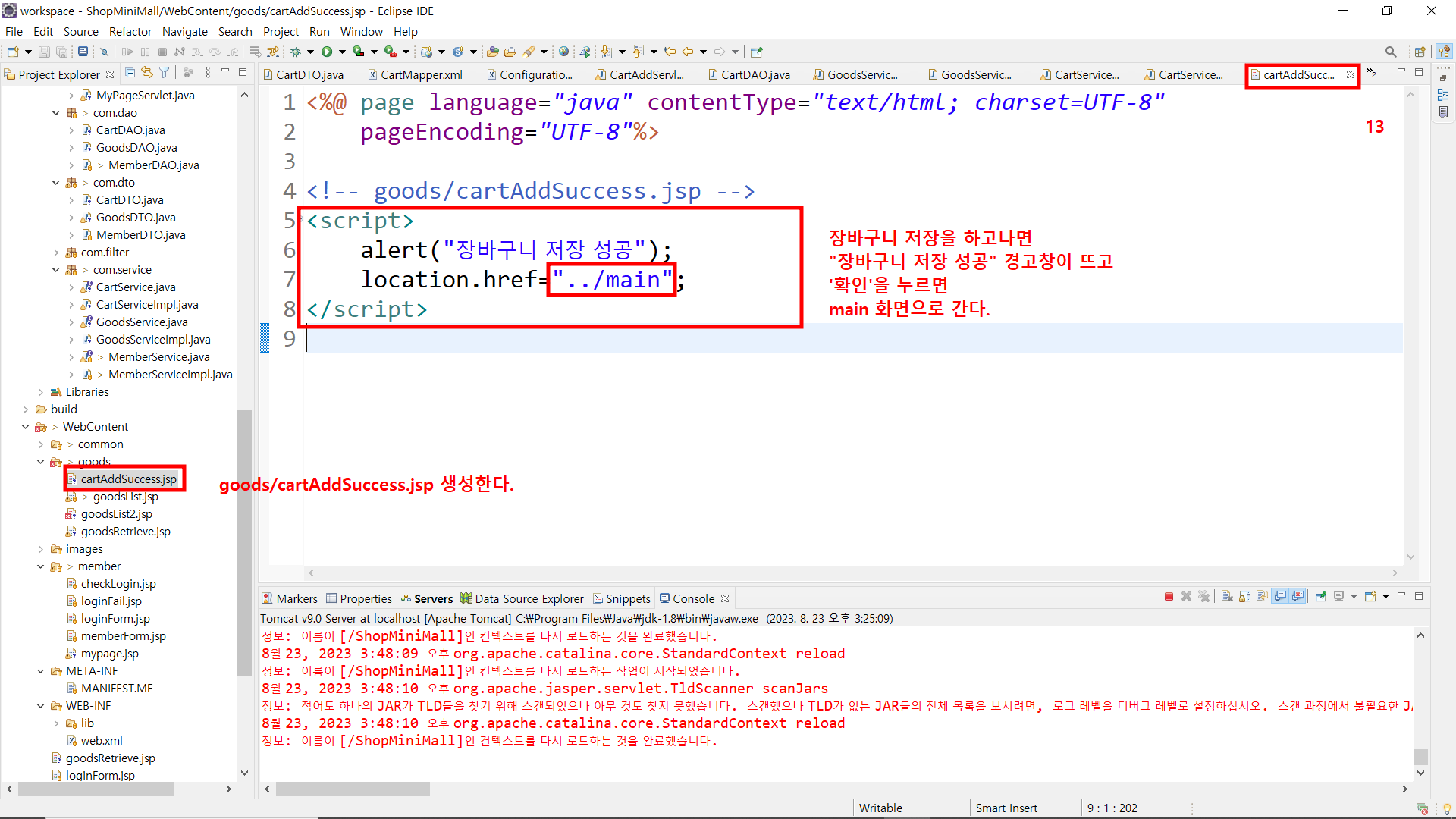The image size is (1456, 819).
Task: Open the Run button dropdown arrow
Action: tap(342, 52)
